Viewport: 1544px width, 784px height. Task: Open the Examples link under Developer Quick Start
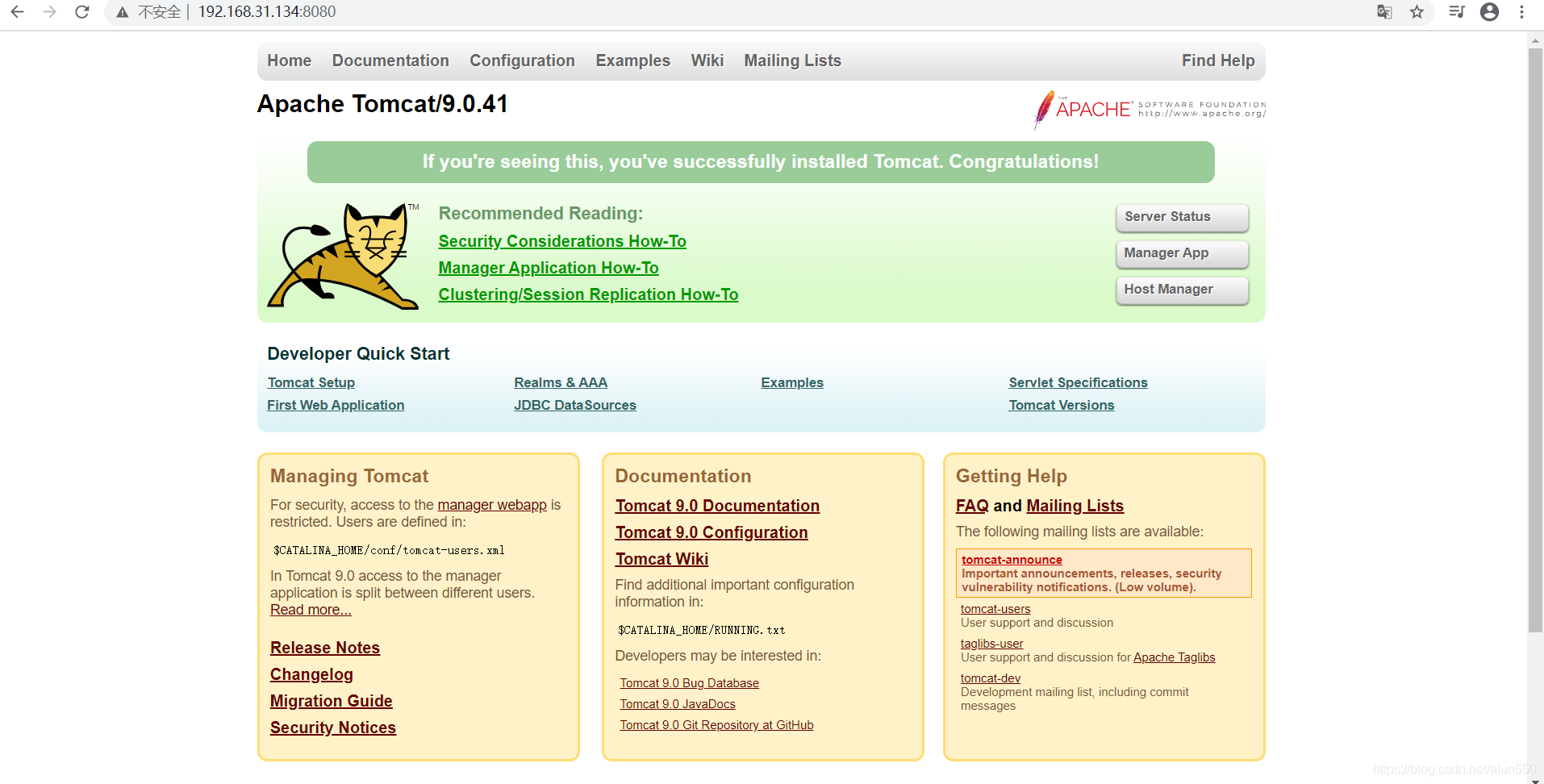coord(792,382)
